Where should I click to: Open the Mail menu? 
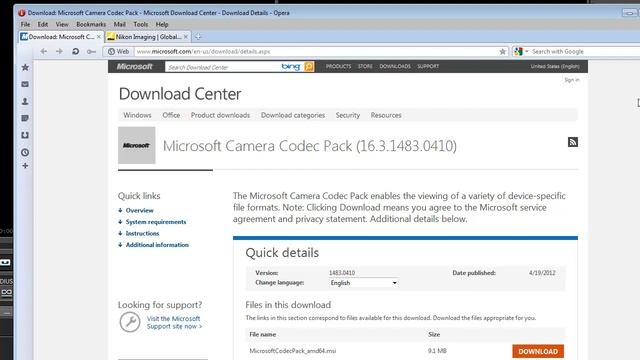tap(120, 24)
